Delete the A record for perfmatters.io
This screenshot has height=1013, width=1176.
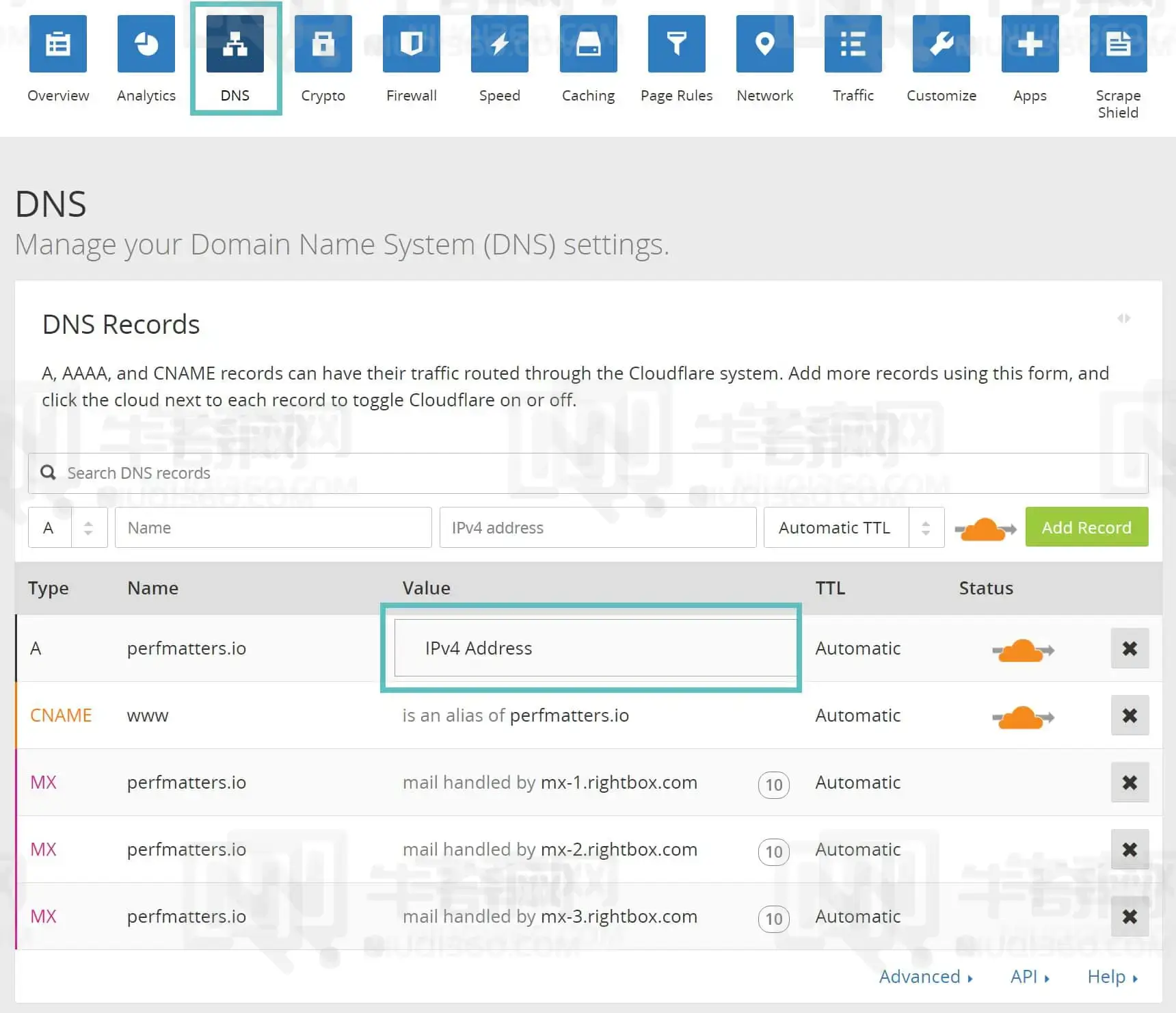1130,648
